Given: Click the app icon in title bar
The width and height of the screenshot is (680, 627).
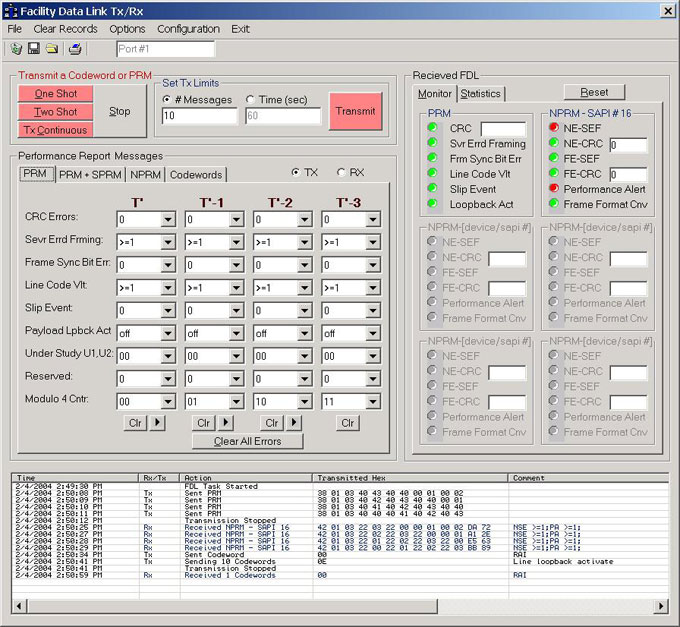Looking at the screenshot, I should pos(10,11).
